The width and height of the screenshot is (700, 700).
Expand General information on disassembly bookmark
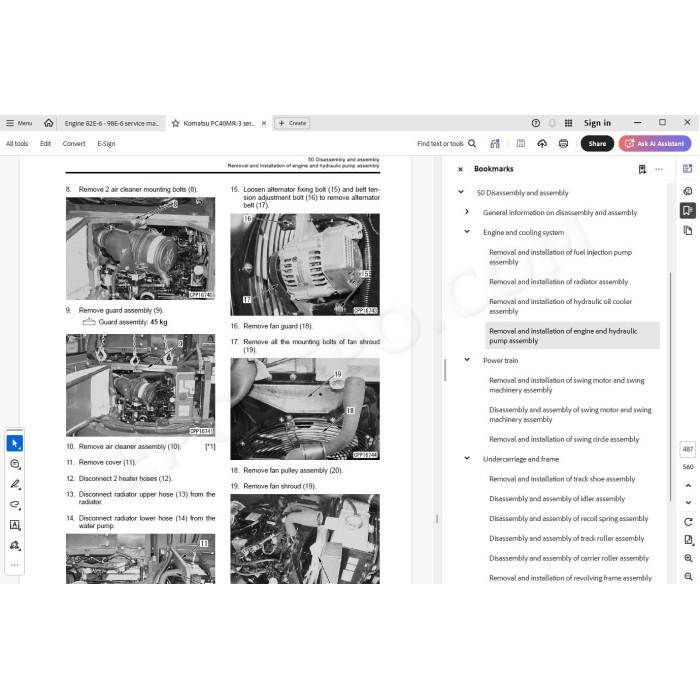pyautogui.click(x=467, y=212)
